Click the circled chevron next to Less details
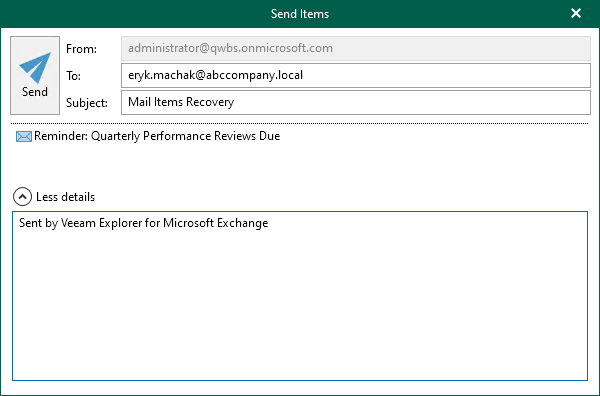 click(22, 197)
